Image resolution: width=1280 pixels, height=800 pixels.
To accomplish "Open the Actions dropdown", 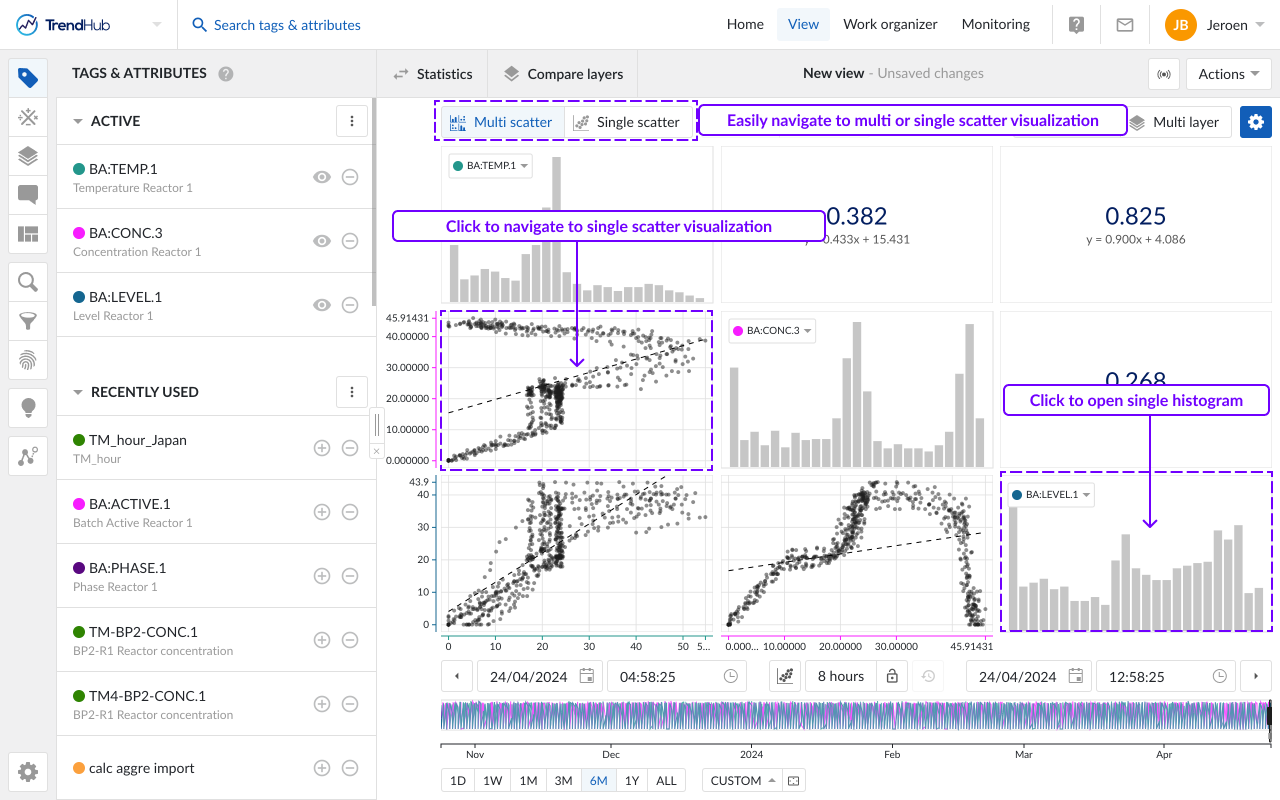I will point(1228,74).
